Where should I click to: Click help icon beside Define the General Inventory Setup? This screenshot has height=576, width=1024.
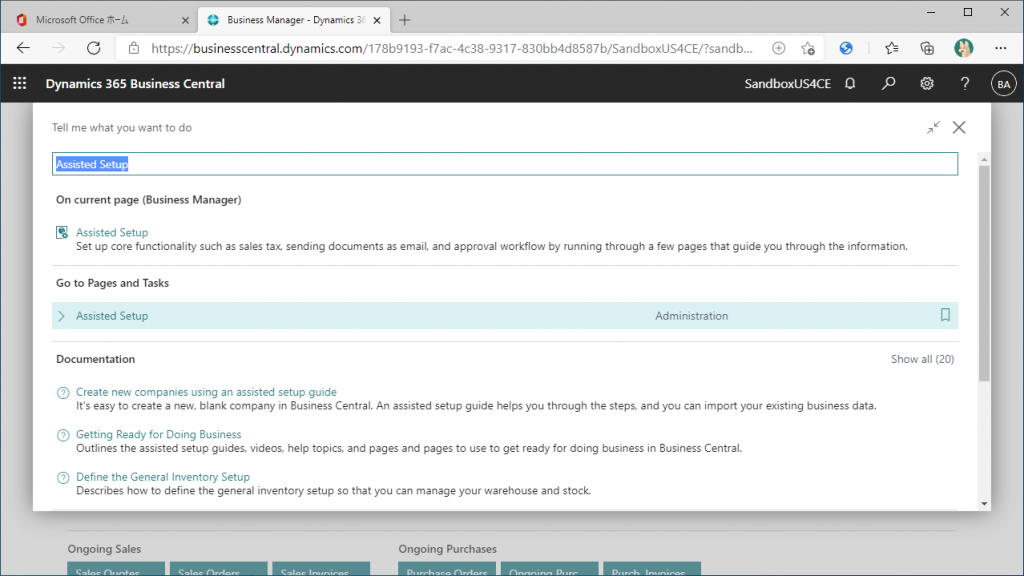(63, 477)
